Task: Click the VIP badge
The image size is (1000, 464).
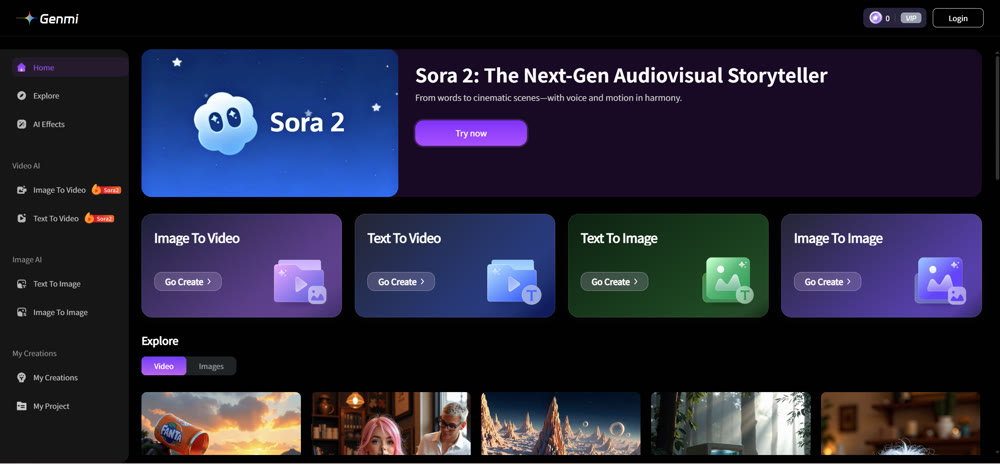Action: tap(911, 18)
